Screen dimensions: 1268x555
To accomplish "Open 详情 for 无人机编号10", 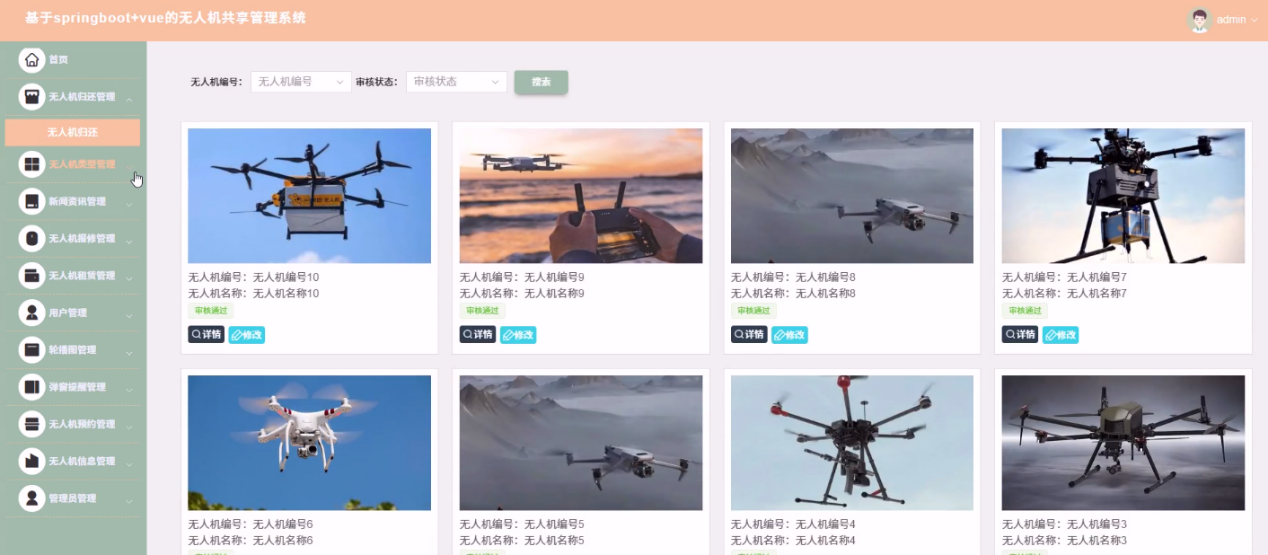I will pos(206,335).
